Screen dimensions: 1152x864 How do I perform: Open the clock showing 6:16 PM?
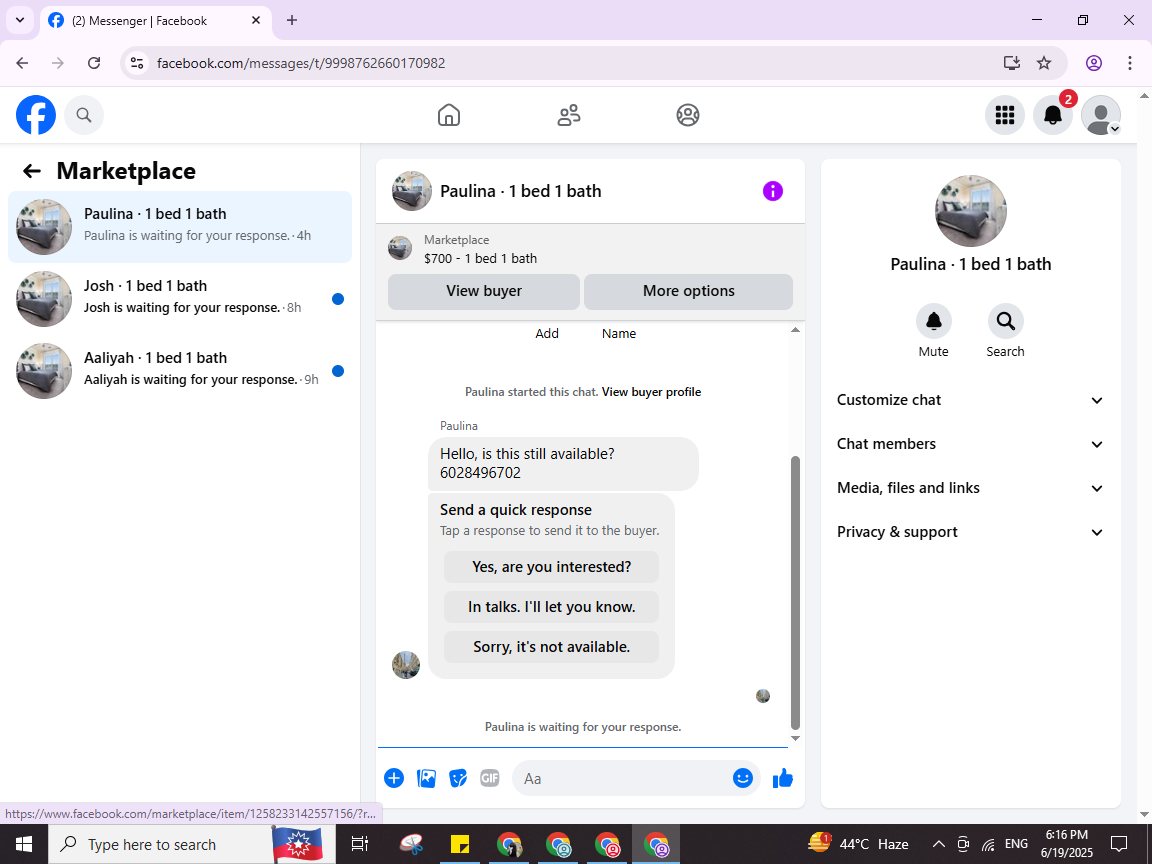click(1067, 844)
